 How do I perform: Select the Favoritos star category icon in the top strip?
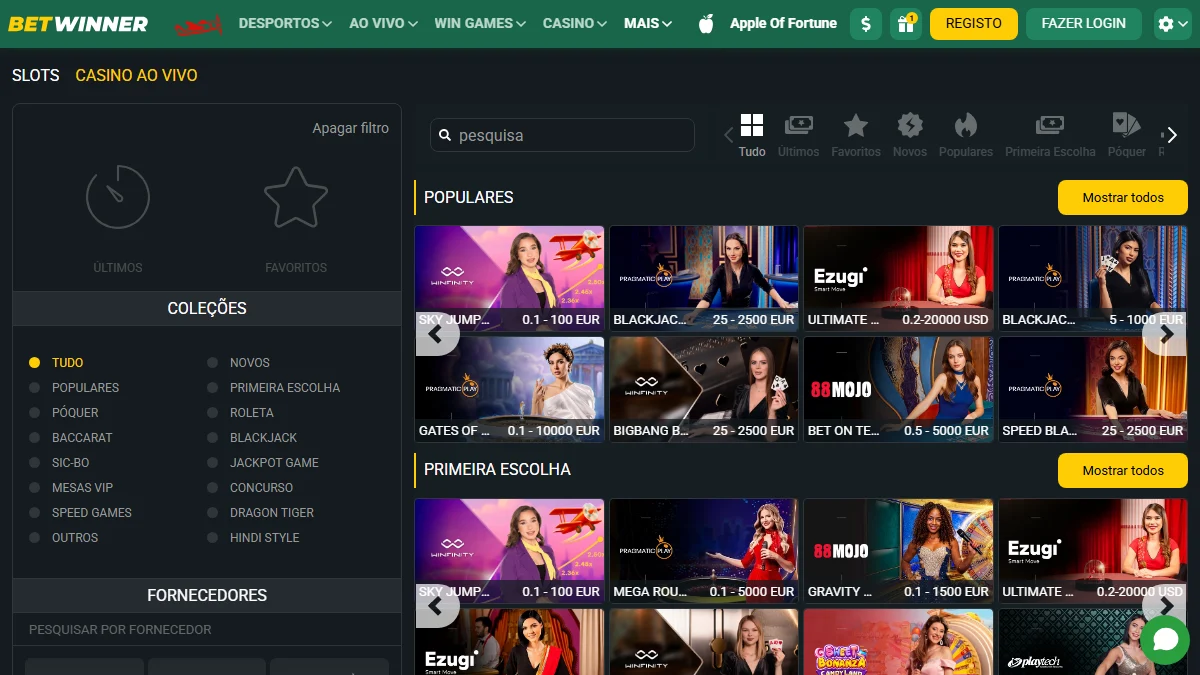856,126
